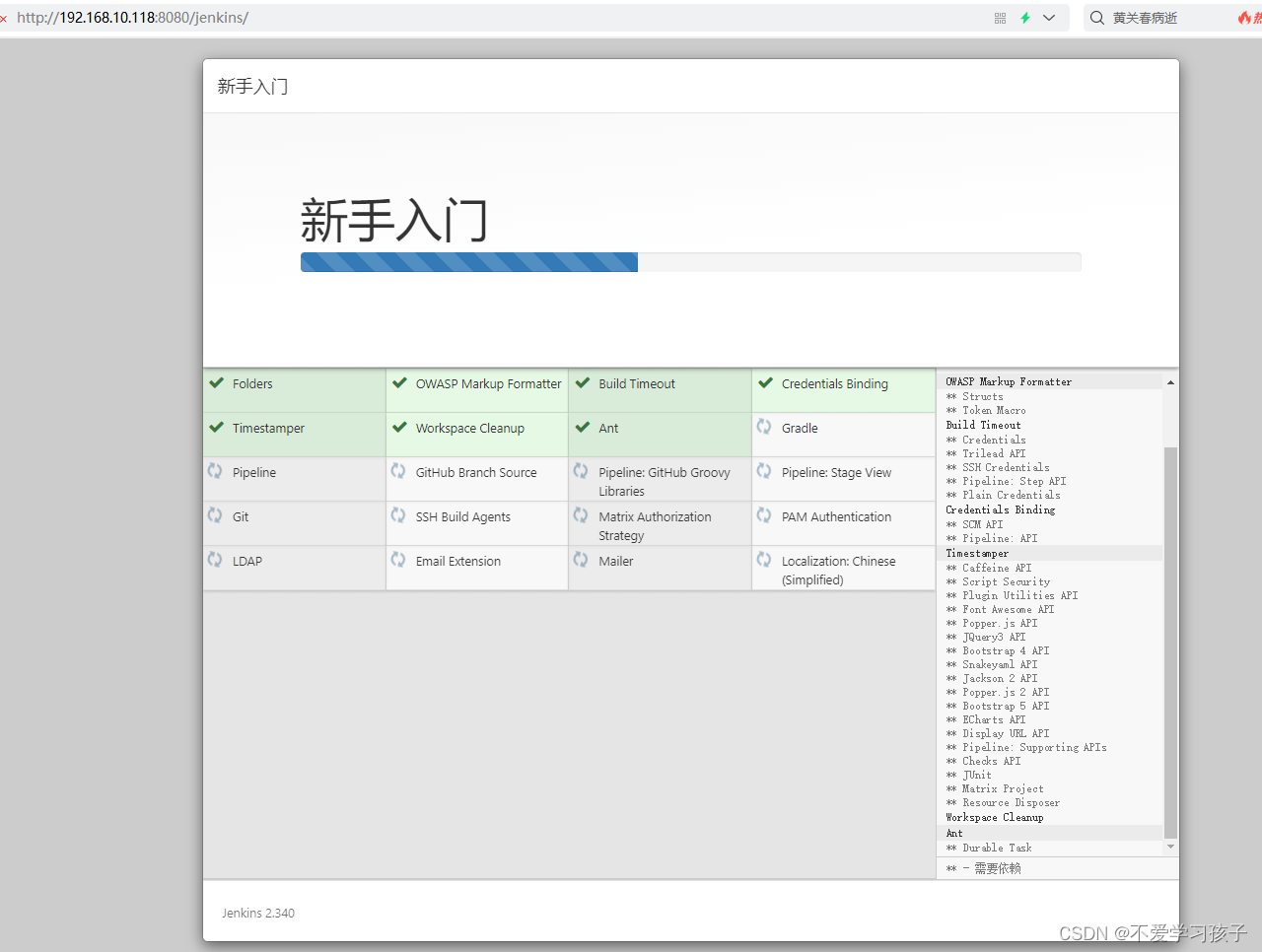Click the browser search box text
Image resolution: width=1262 pixels, height=952 pixels.
(1145, 18)
